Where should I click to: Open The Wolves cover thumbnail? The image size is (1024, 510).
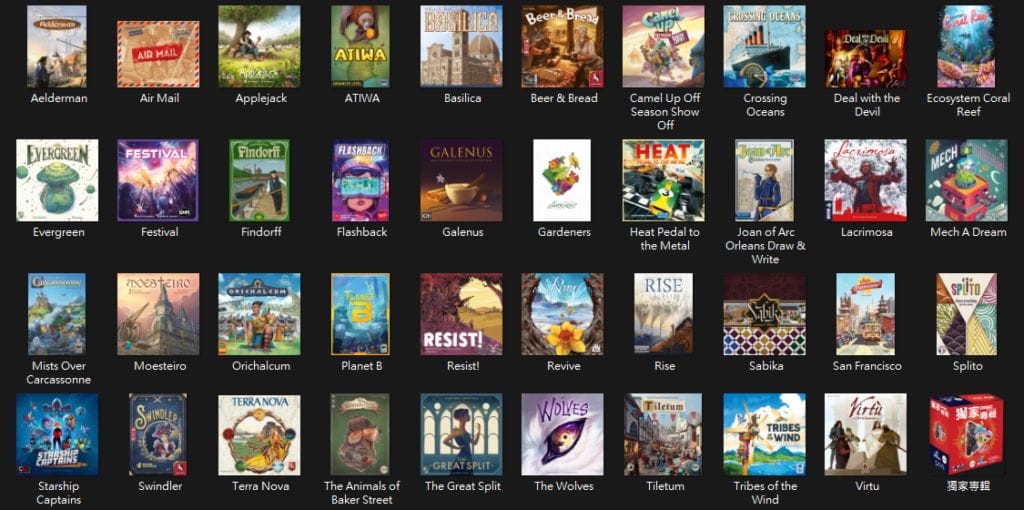pyautogui.click(x=562, y=434)
